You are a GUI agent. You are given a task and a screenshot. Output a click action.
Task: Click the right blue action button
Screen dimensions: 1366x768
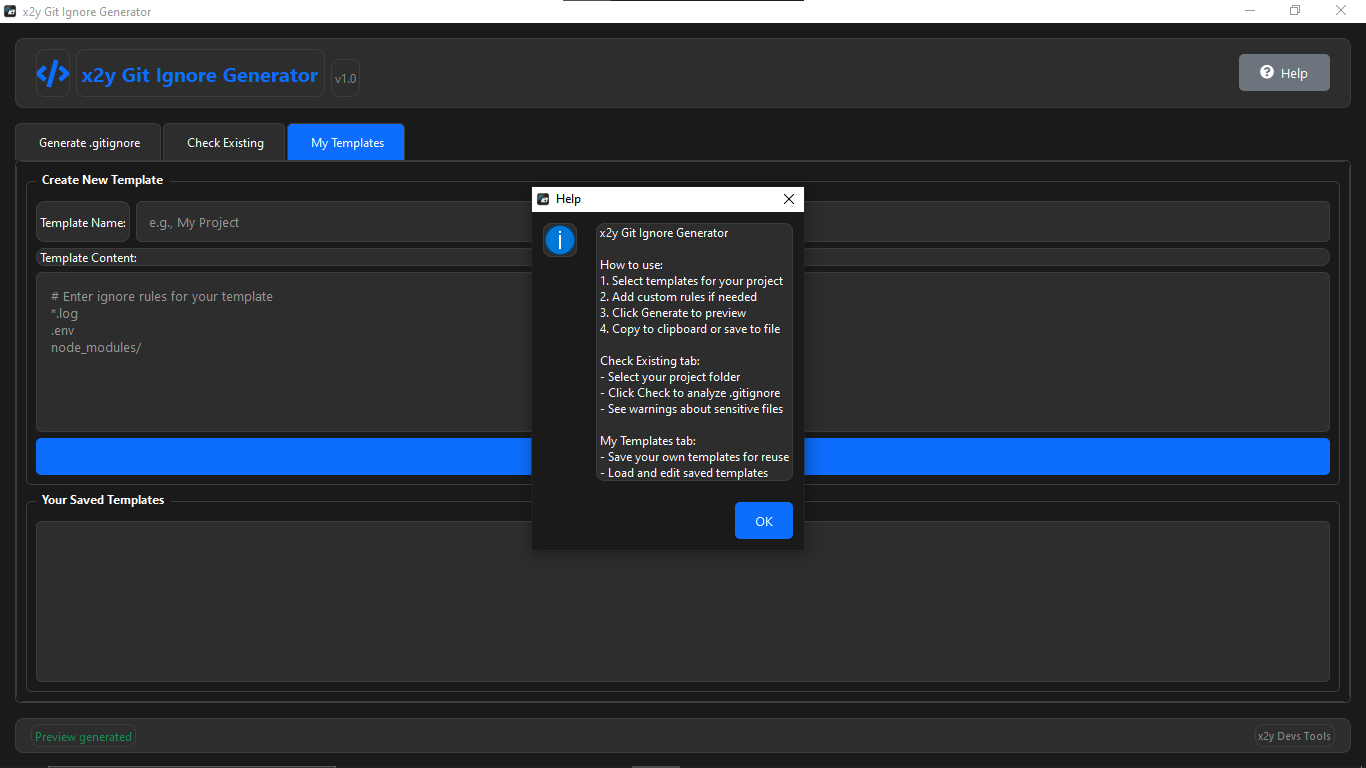click(1065, 457)
